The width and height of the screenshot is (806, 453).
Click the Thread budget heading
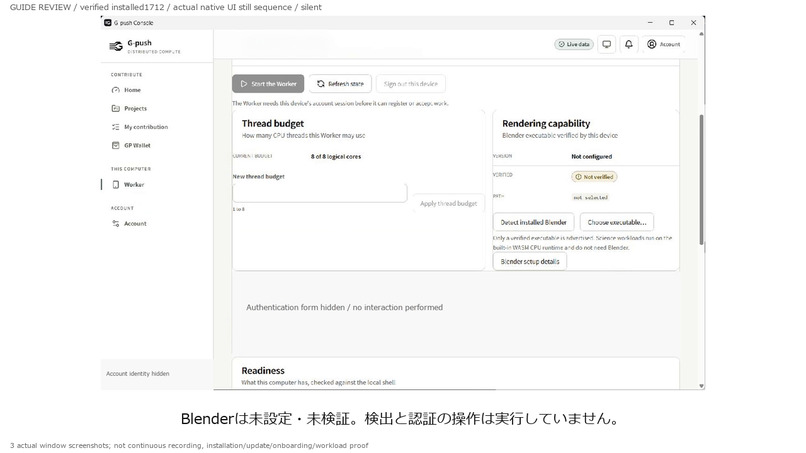pos(272,123)
